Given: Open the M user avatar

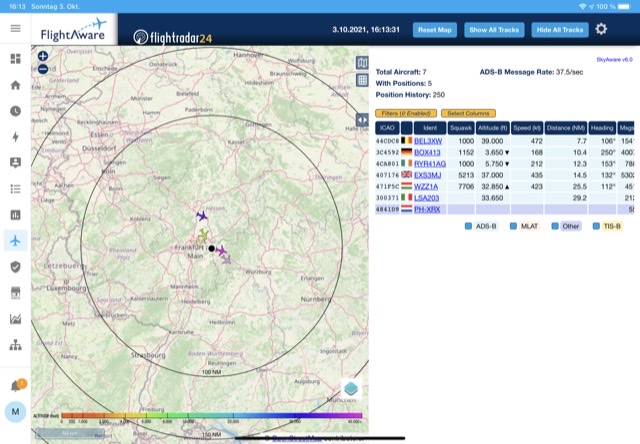Looking at the screenshot, I should [16, 411].
